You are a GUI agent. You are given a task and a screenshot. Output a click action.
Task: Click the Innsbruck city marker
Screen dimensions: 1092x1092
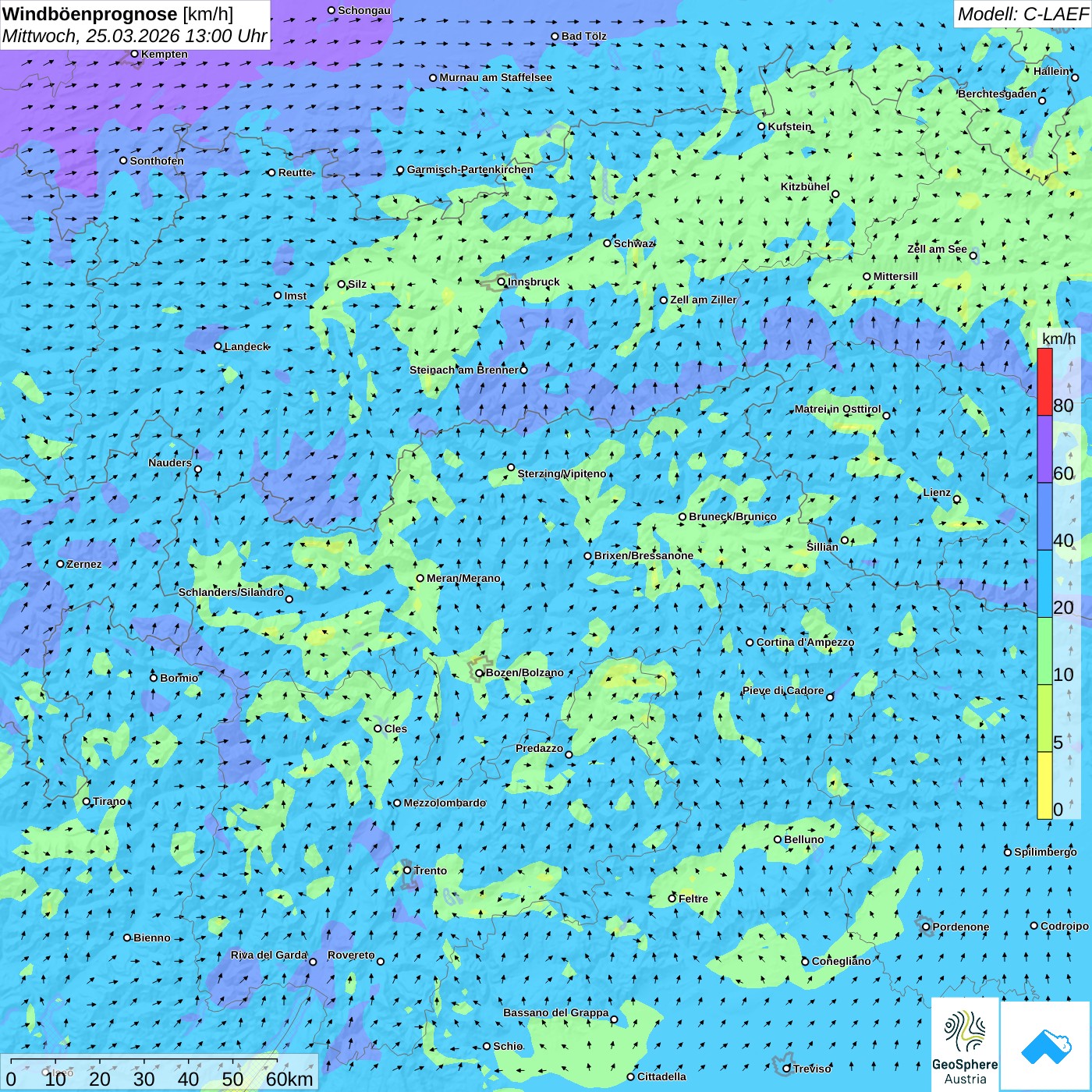pyautogui.click(x=502, y=282)
